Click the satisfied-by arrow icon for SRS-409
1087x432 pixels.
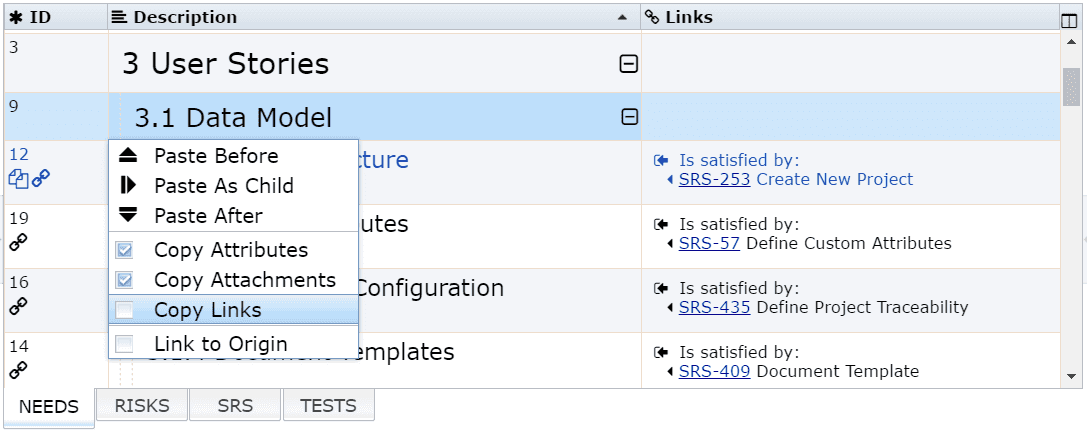661,352
